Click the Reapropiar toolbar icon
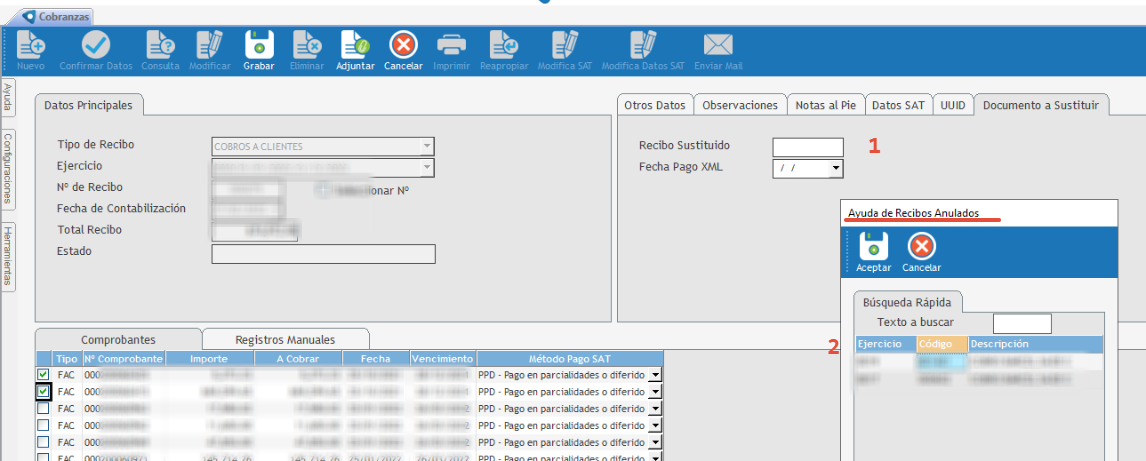This screenshot has width=1146, height=461. 504,45
